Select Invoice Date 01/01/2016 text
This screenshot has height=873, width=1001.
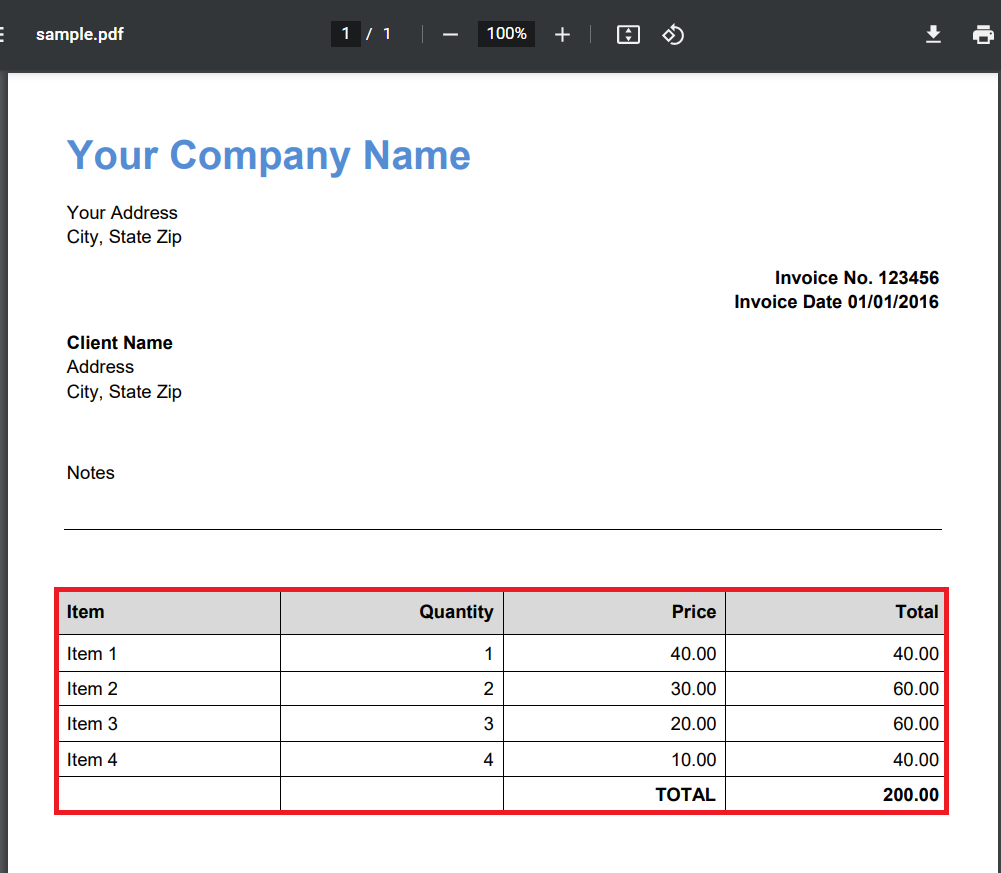point(836,302)
